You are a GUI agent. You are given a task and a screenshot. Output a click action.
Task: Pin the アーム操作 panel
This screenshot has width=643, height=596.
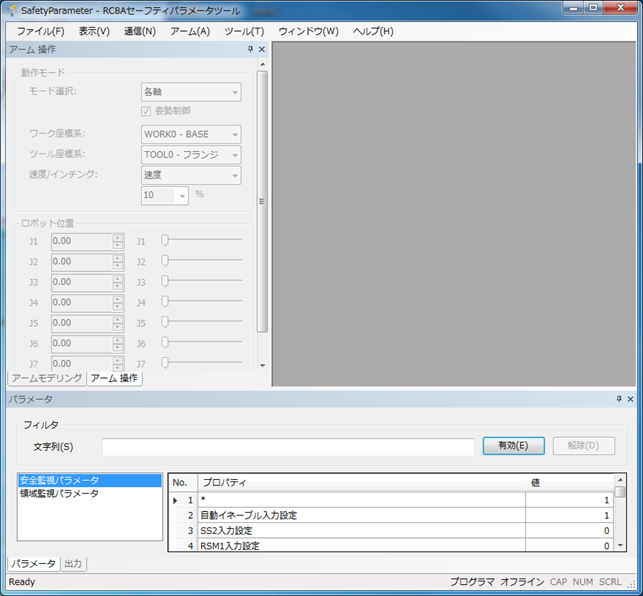[250, 49]
